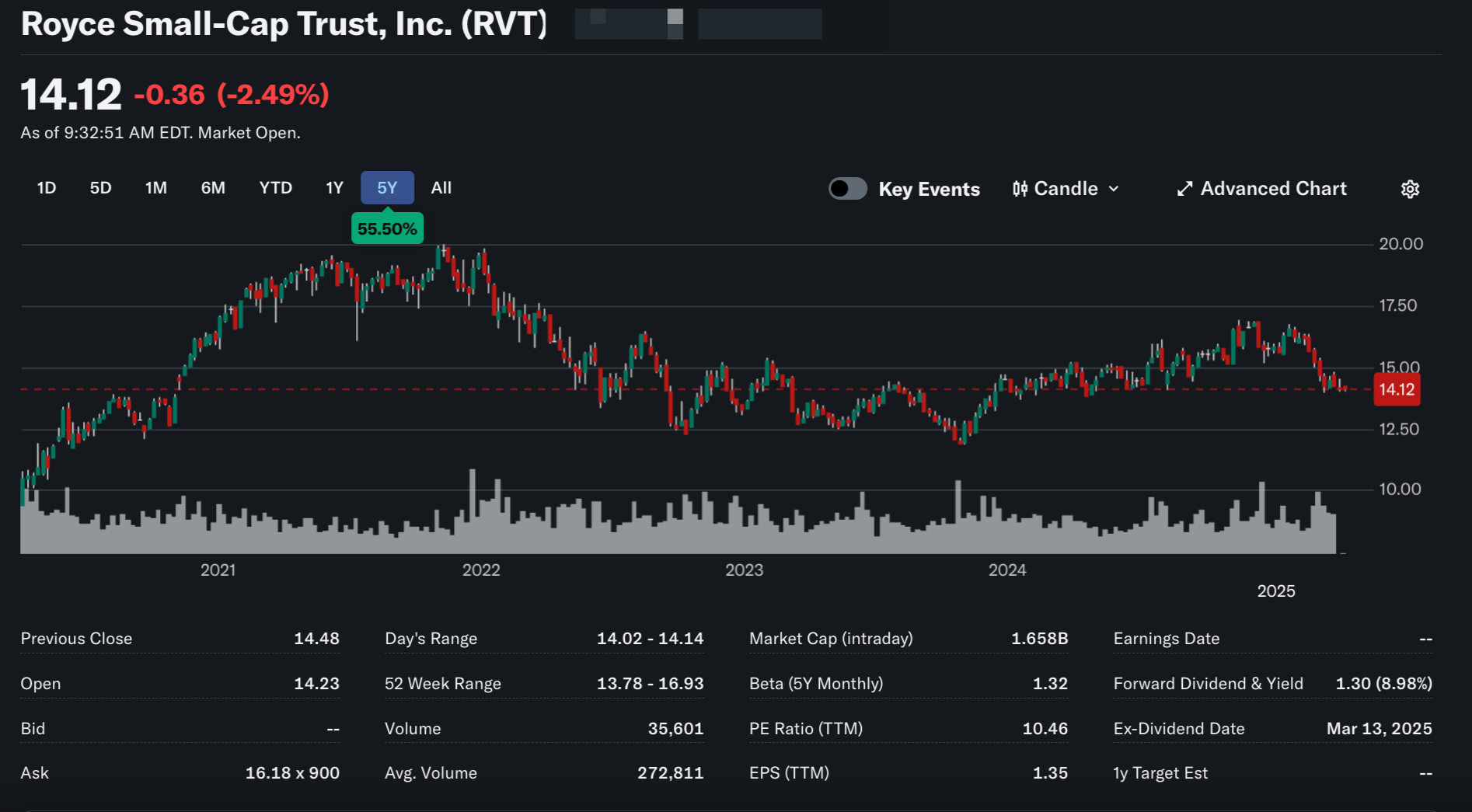Screen dimensions: 1472x812
Task: Click the candlestick chart type icon
Action: coord(1020,189)
